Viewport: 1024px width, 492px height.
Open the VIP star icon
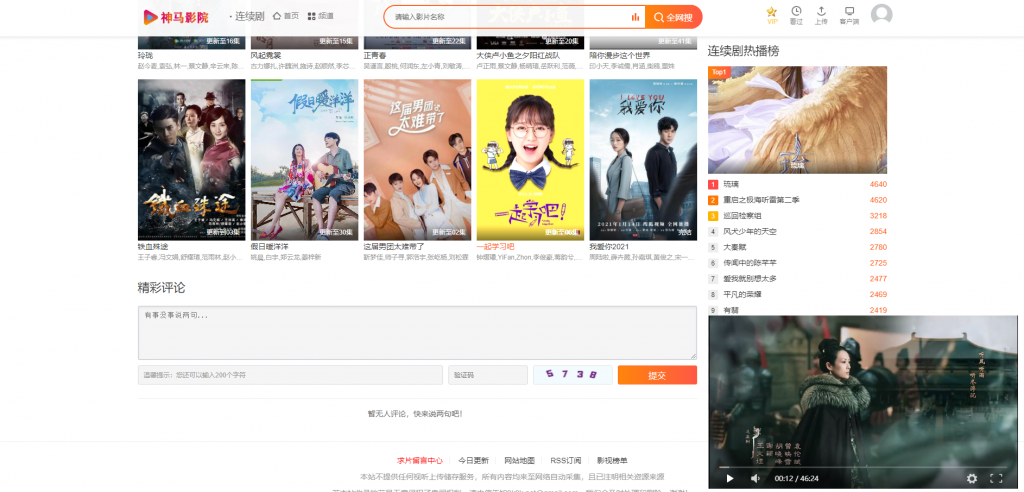(772, 16)
